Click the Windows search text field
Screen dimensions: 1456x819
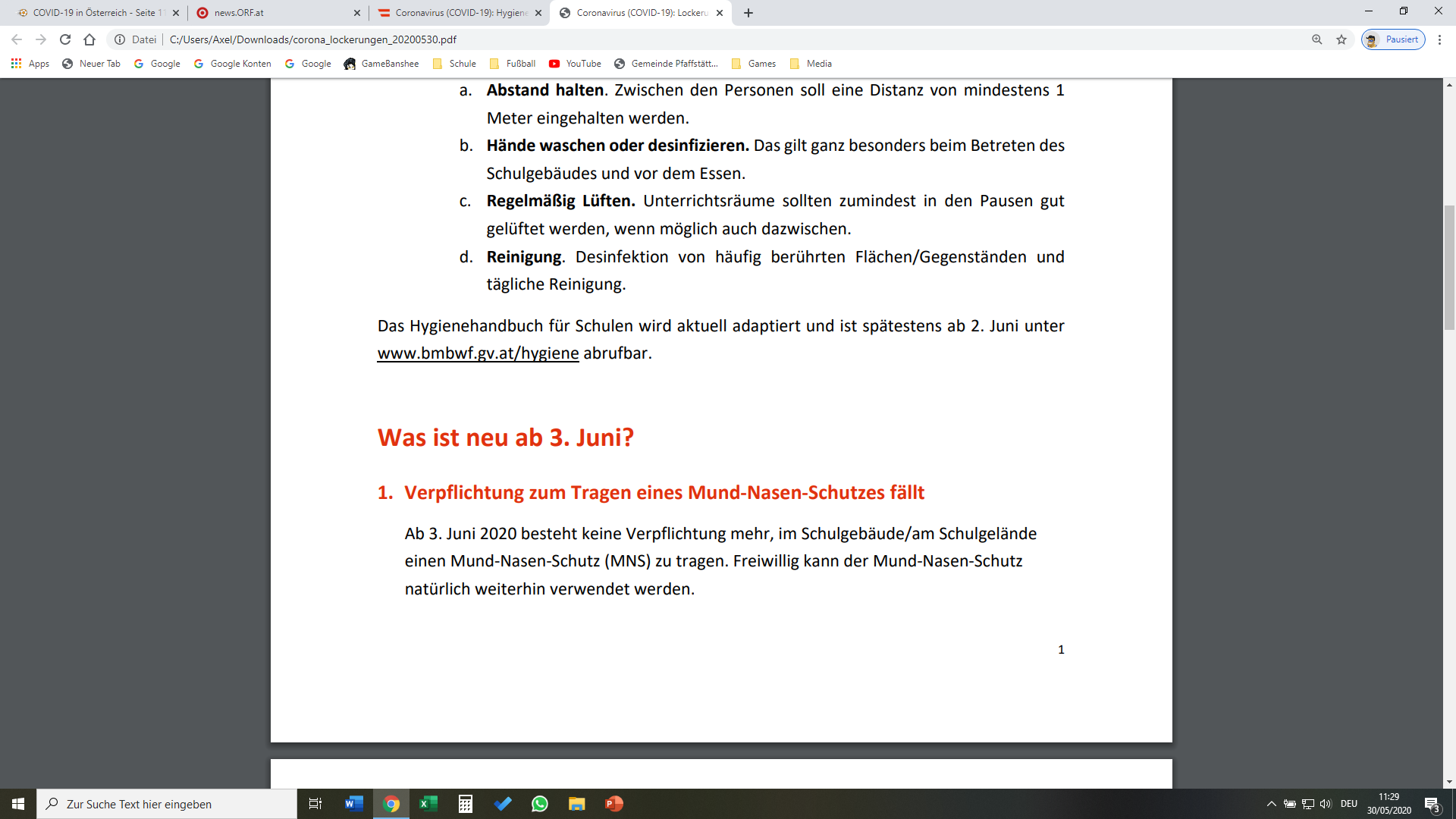pyautogui.click(x=167, y=804)
